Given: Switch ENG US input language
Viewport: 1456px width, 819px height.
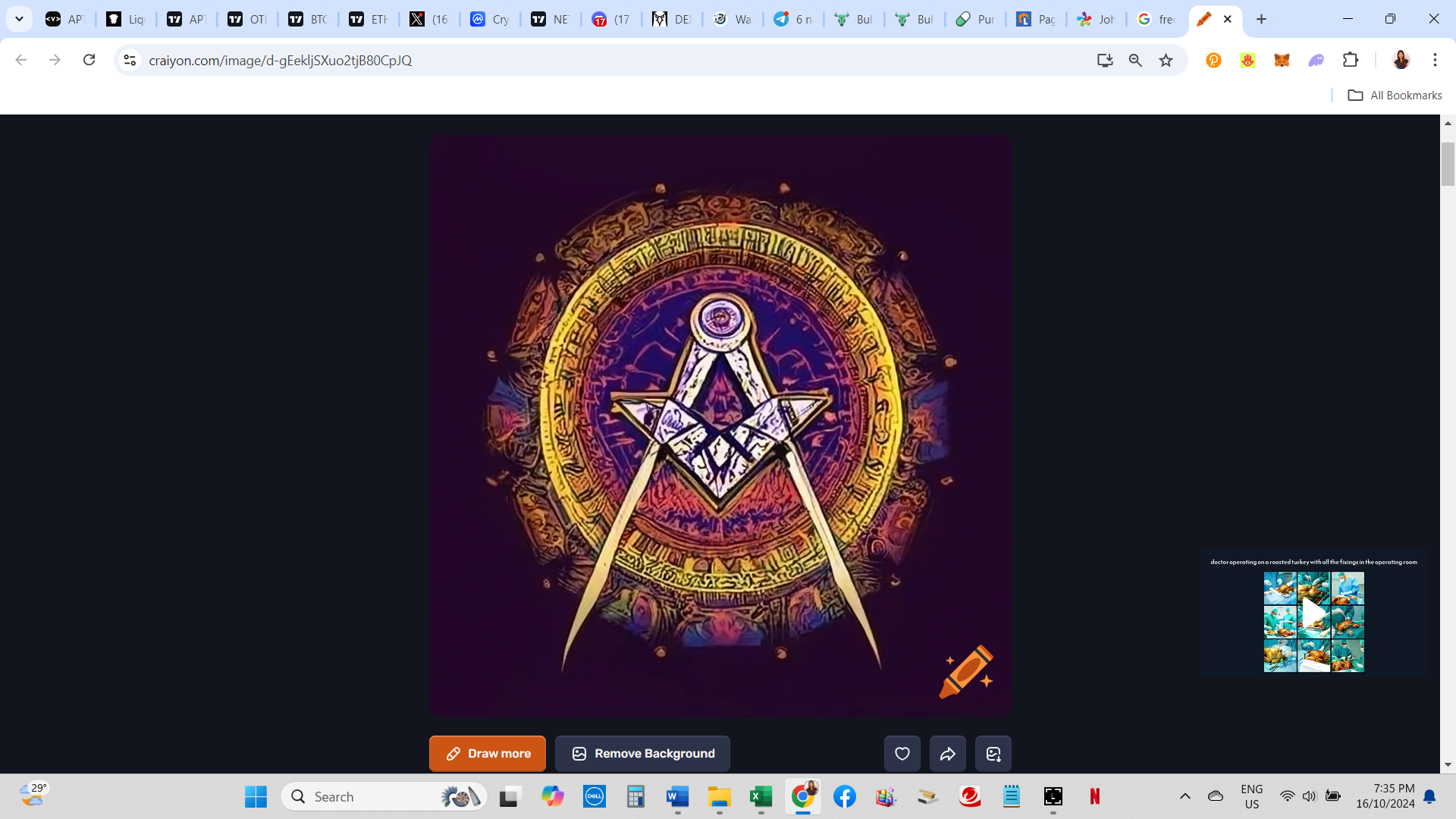Looking at the screenshot, I should pyautogui.click(x=1252, y=796).
